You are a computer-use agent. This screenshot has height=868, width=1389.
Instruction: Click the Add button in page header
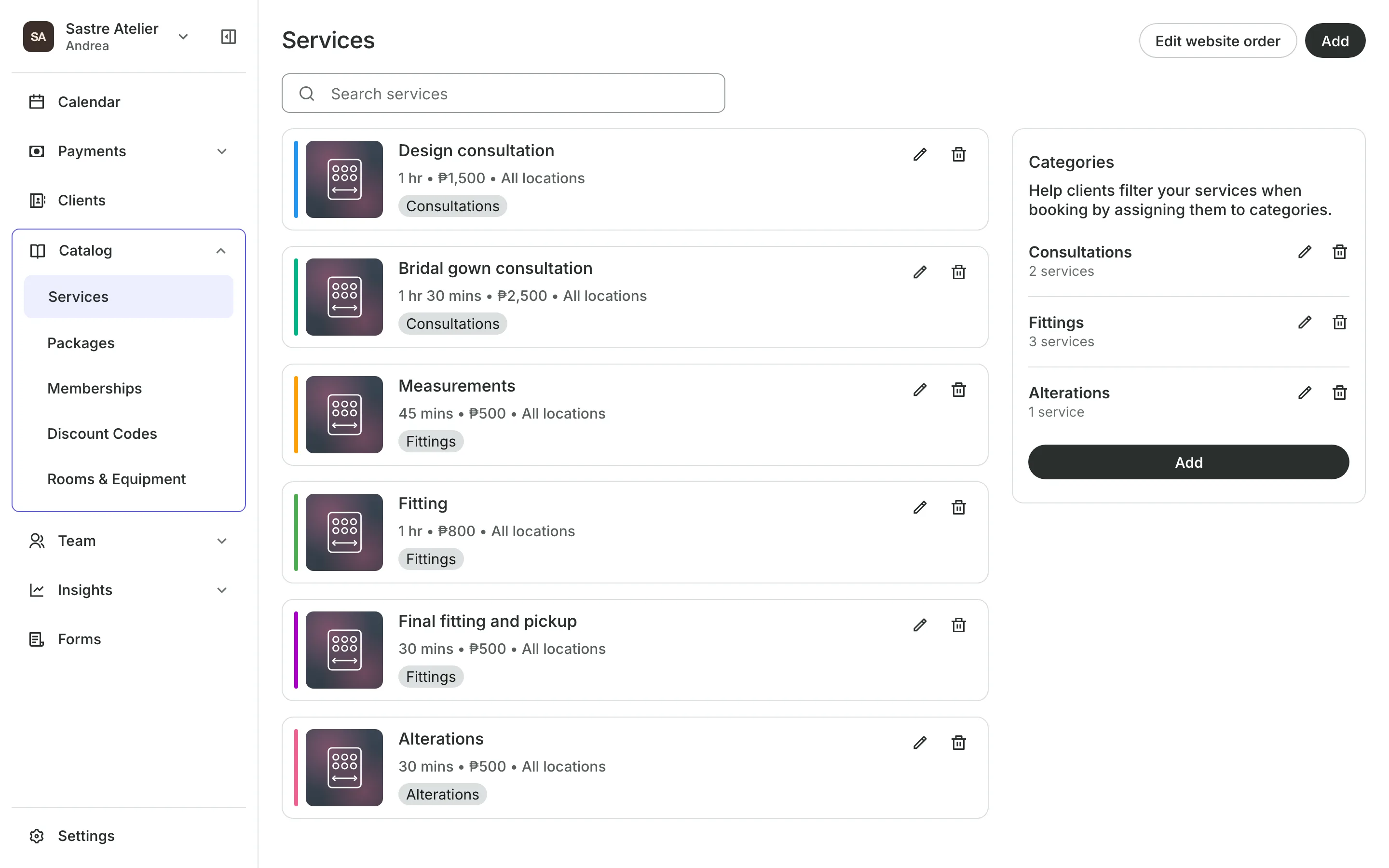[1335, 41]
